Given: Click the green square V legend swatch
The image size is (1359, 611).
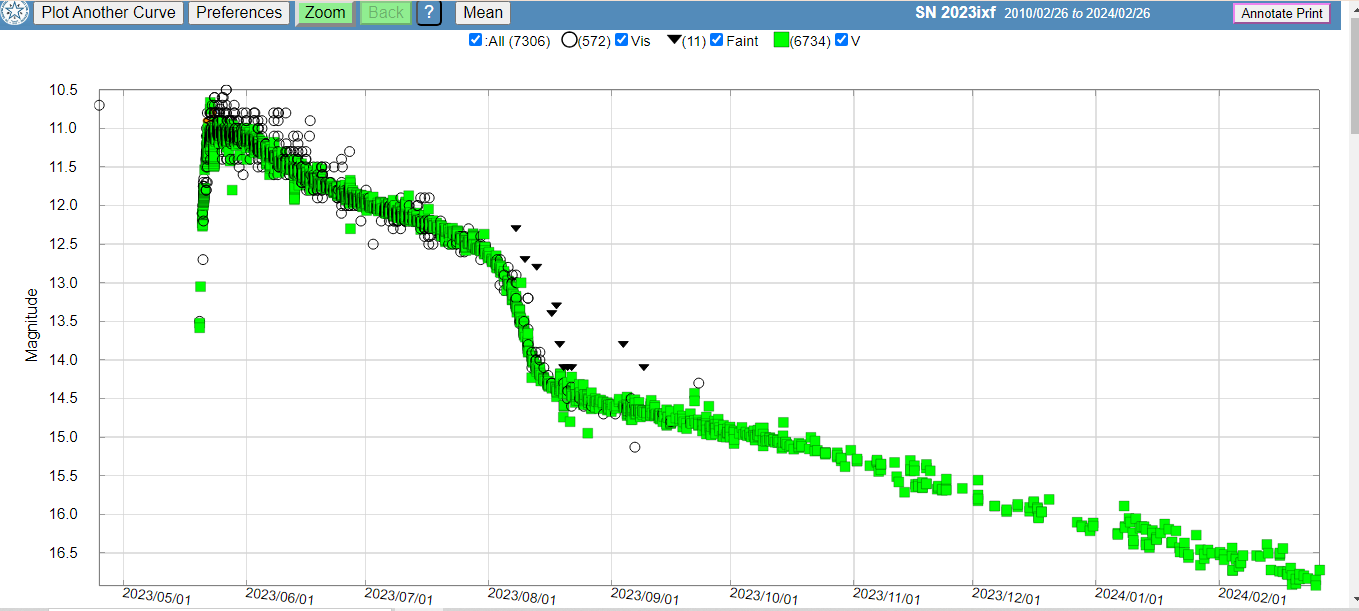Looking at the screenshot, I should click(x=780, y=41).
